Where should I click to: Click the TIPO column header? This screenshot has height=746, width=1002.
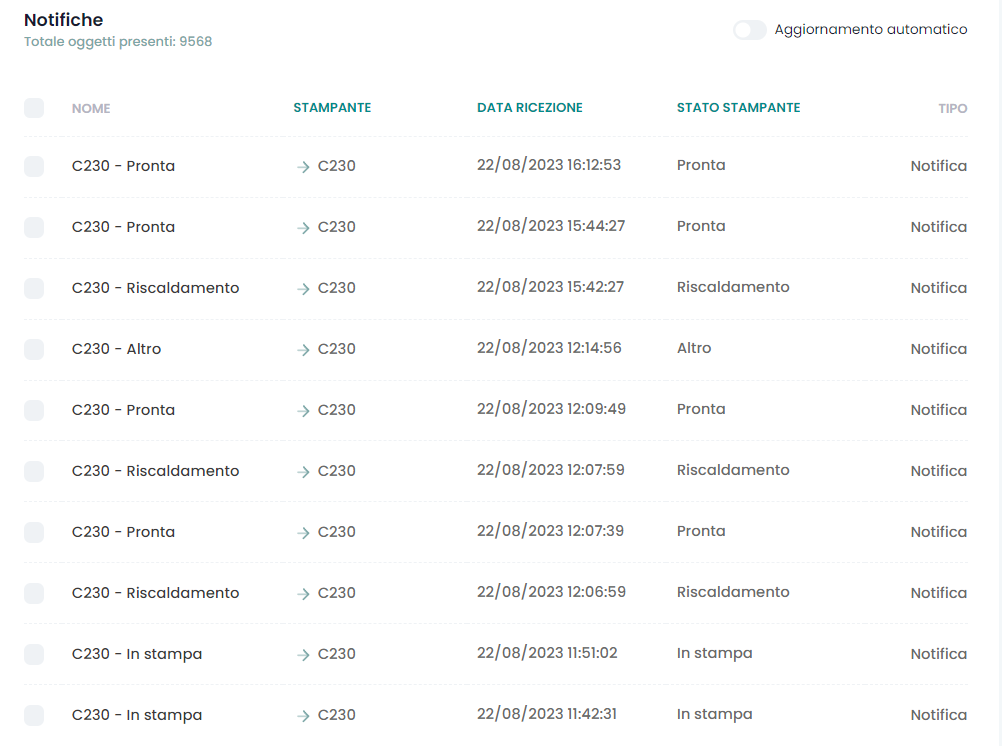point(952,108)
